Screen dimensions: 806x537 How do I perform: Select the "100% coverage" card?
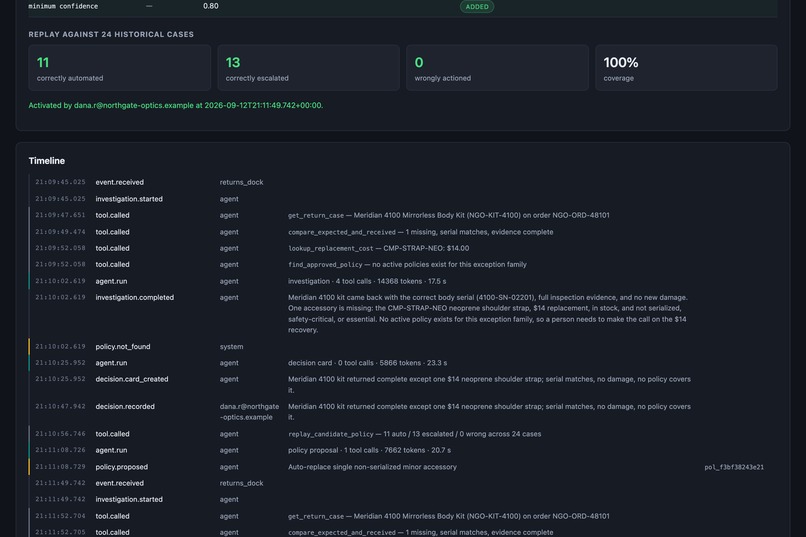pyautogui.click(x=686, y=68)
